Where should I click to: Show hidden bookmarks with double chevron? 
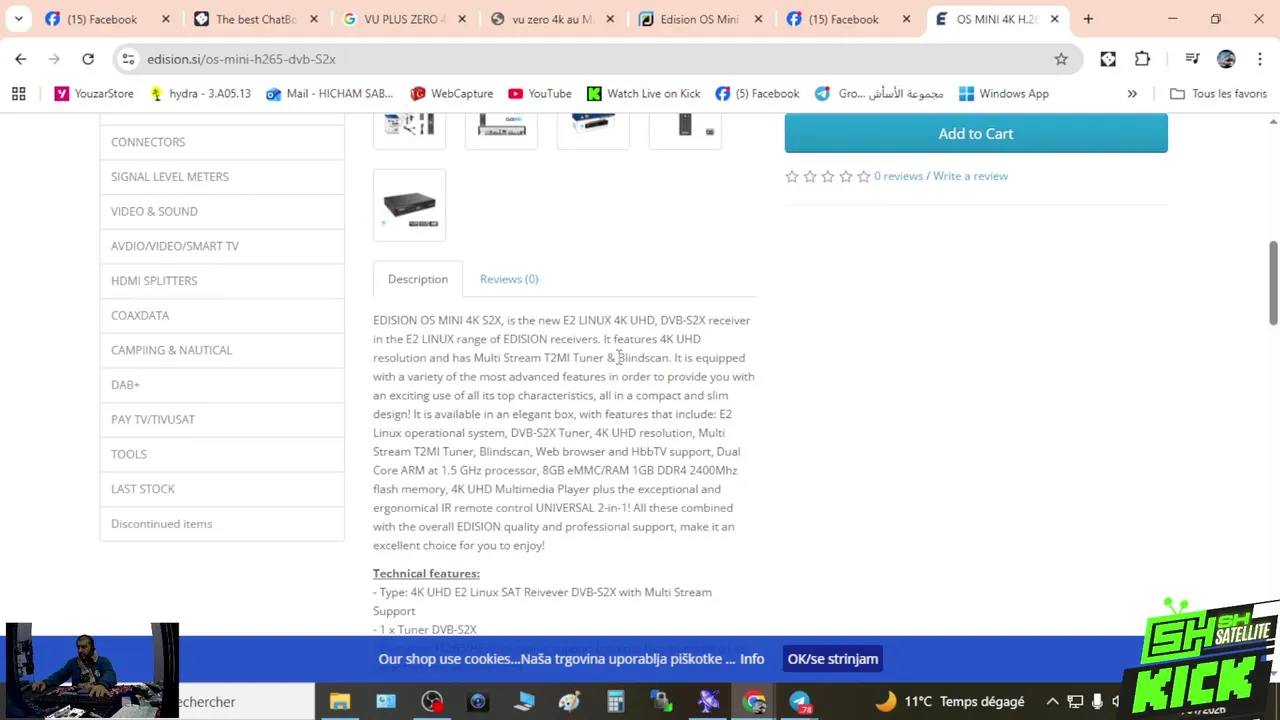coord(1132,94)
